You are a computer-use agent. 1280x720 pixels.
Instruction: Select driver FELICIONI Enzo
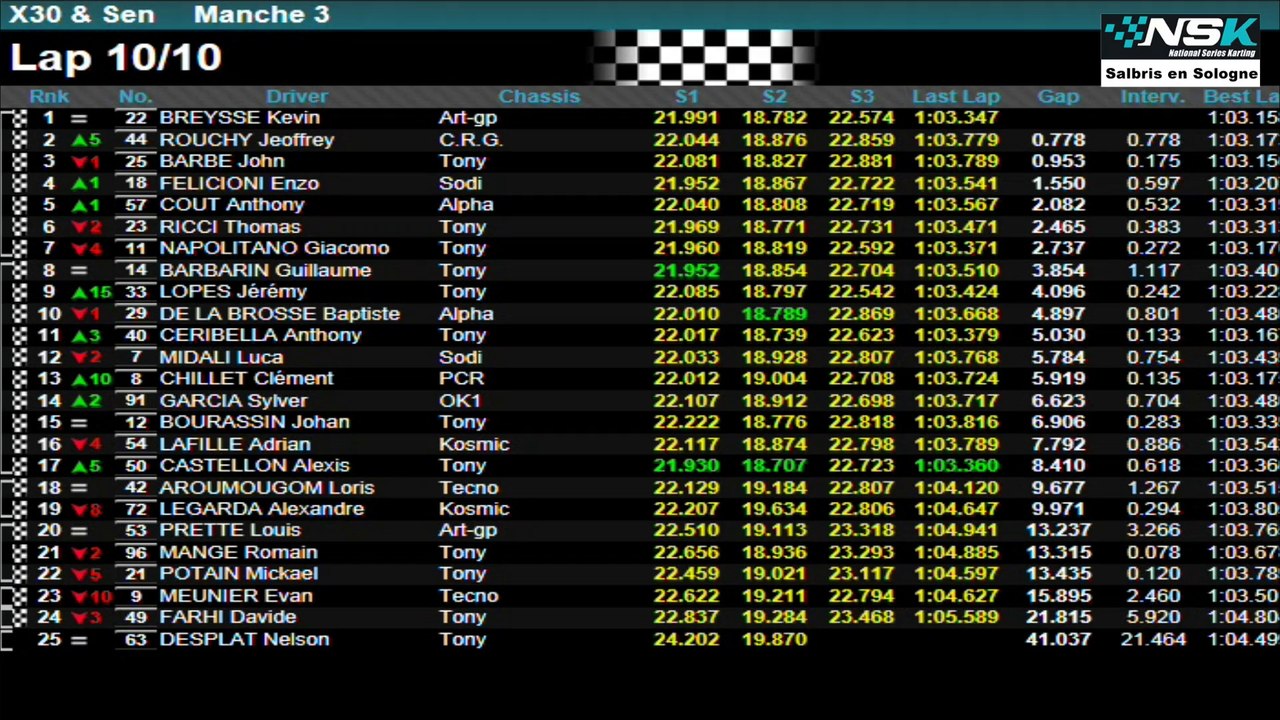click(239, 183)
